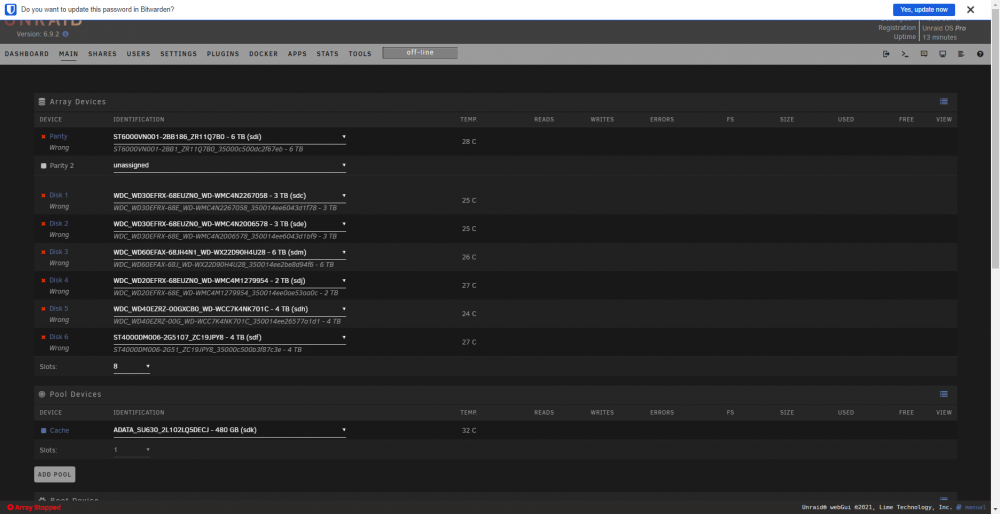Screen dimensions: 1000x514
Task: Click the grey square status icon beside Parity 2
Action: [43, 166]
